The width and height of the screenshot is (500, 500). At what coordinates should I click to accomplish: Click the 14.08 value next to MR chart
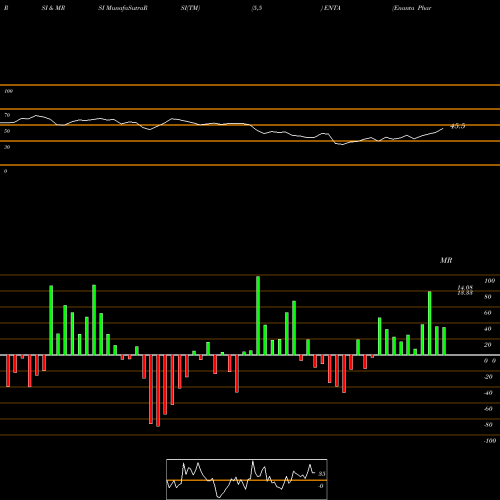click(x=465, y=288)
